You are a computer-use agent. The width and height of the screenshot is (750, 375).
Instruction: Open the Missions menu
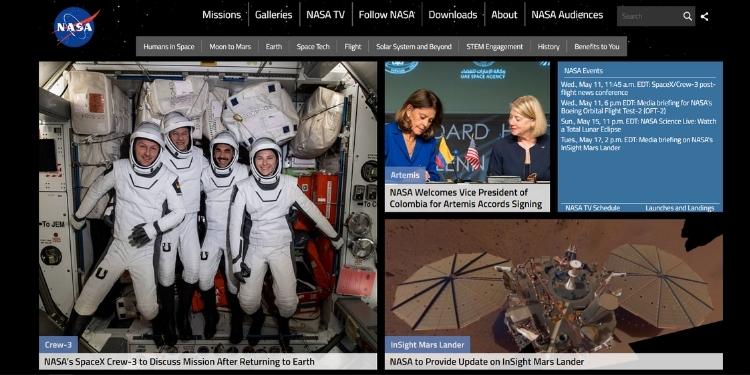tap(221, 15)
